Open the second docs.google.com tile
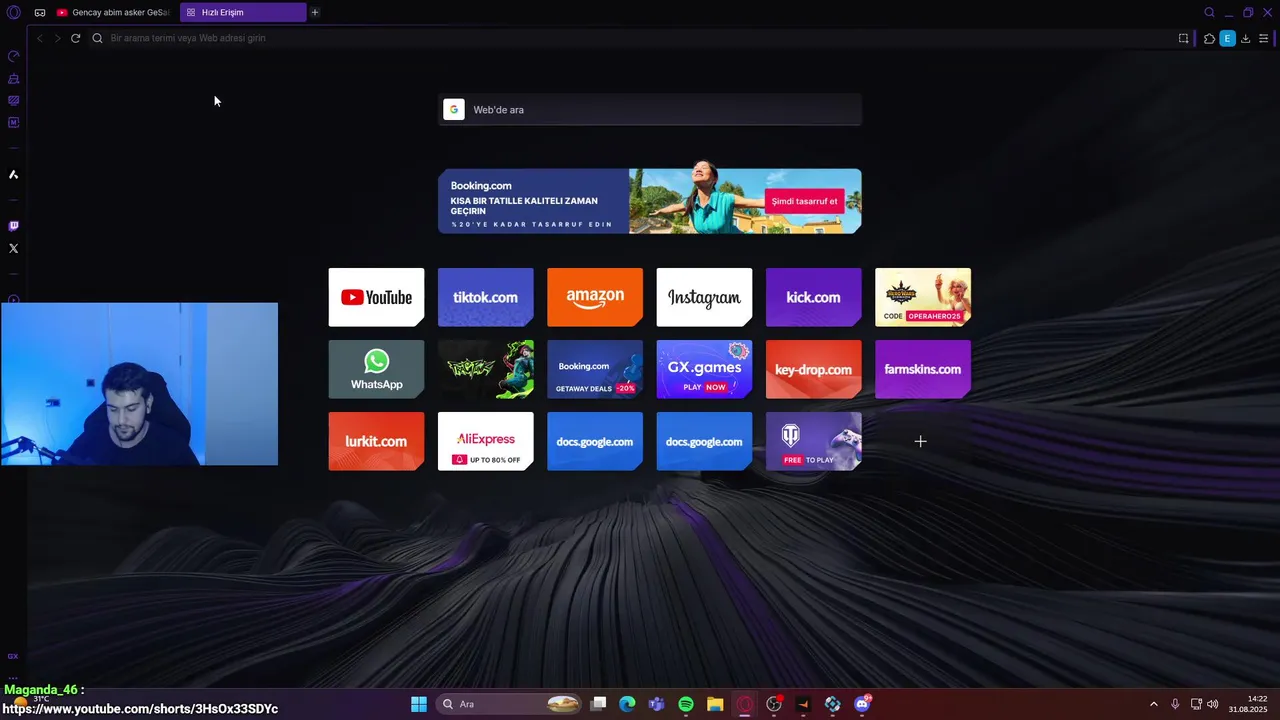1280x720 pixels. (704, 441)
